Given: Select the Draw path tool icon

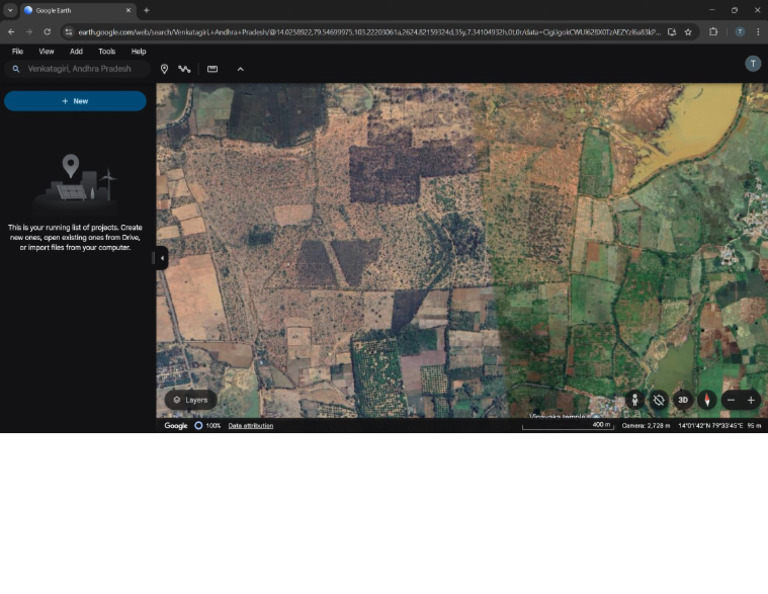Looking at the screenshot, I should point(185,69).
